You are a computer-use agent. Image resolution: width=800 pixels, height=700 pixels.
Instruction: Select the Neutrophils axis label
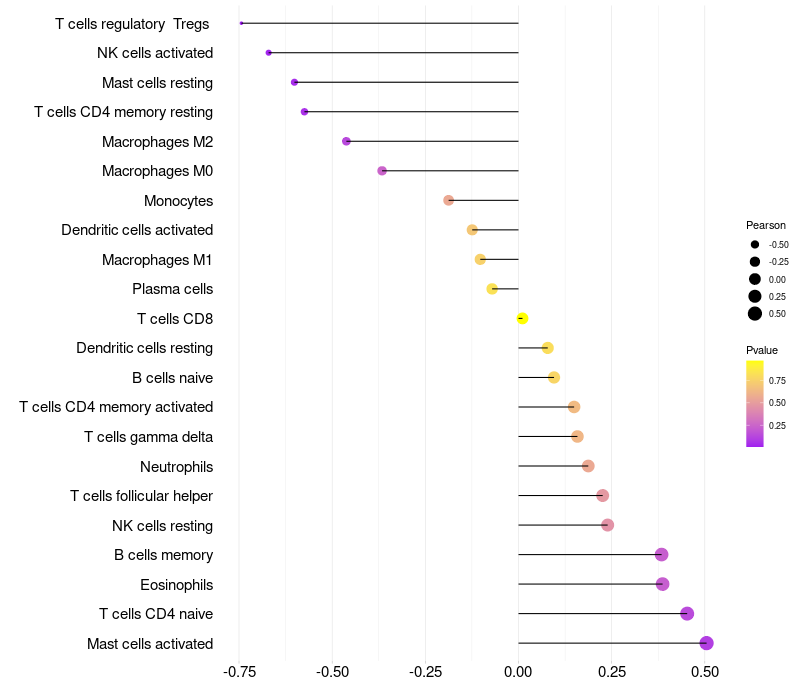[176, 466]
